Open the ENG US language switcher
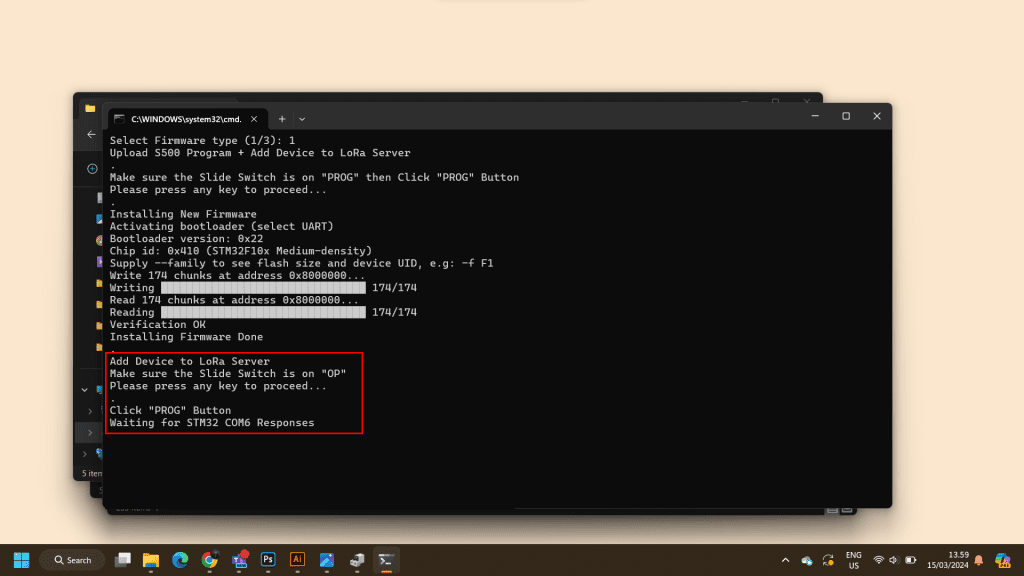The image size is (1024, 576). pos(853,560)
